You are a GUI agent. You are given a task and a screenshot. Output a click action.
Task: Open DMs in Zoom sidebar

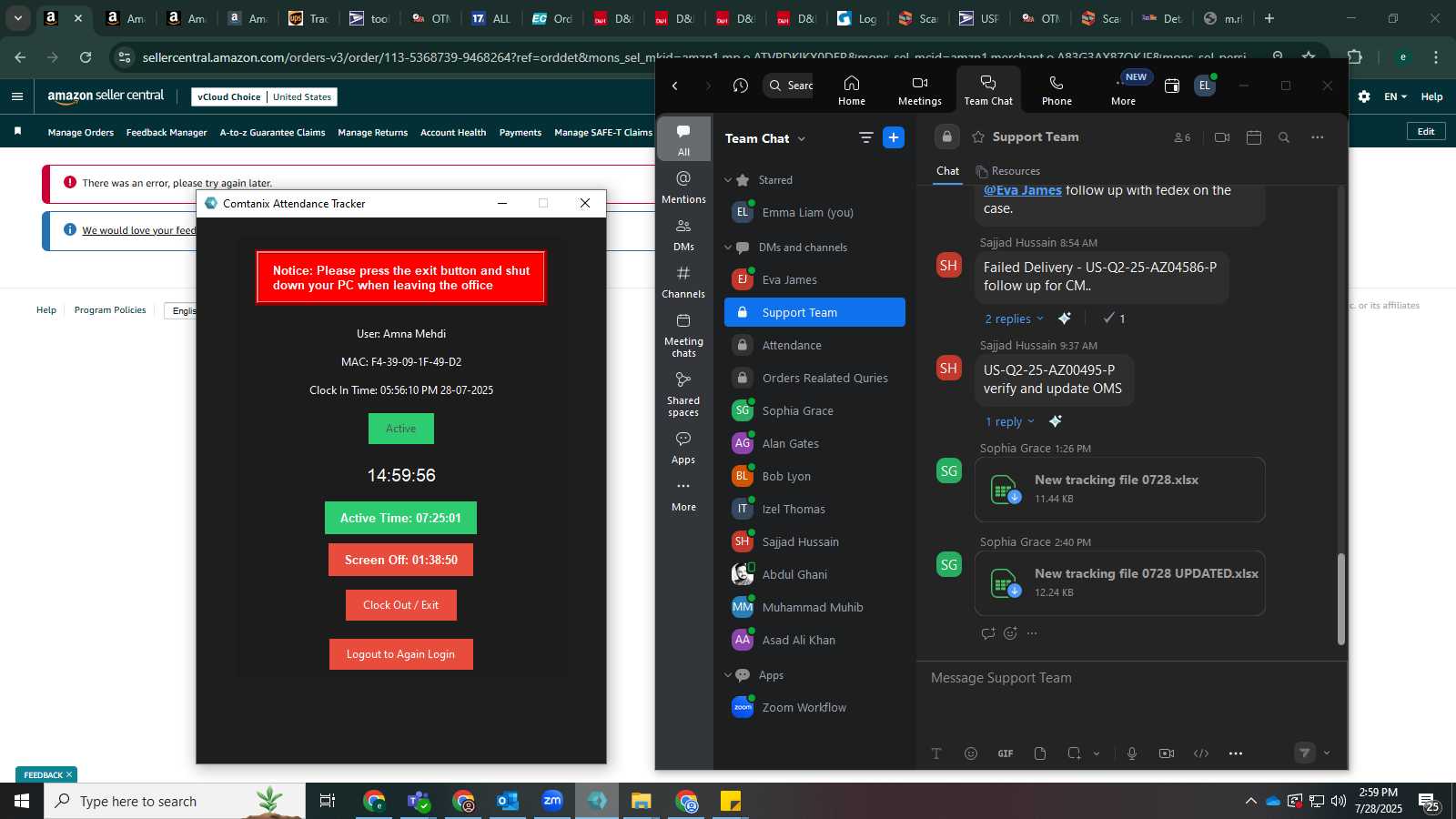coord(683,234)
